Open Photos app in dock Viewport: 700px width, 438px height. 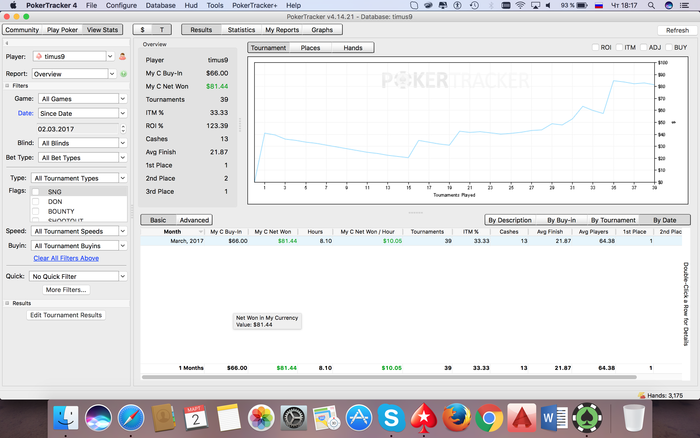261,418
